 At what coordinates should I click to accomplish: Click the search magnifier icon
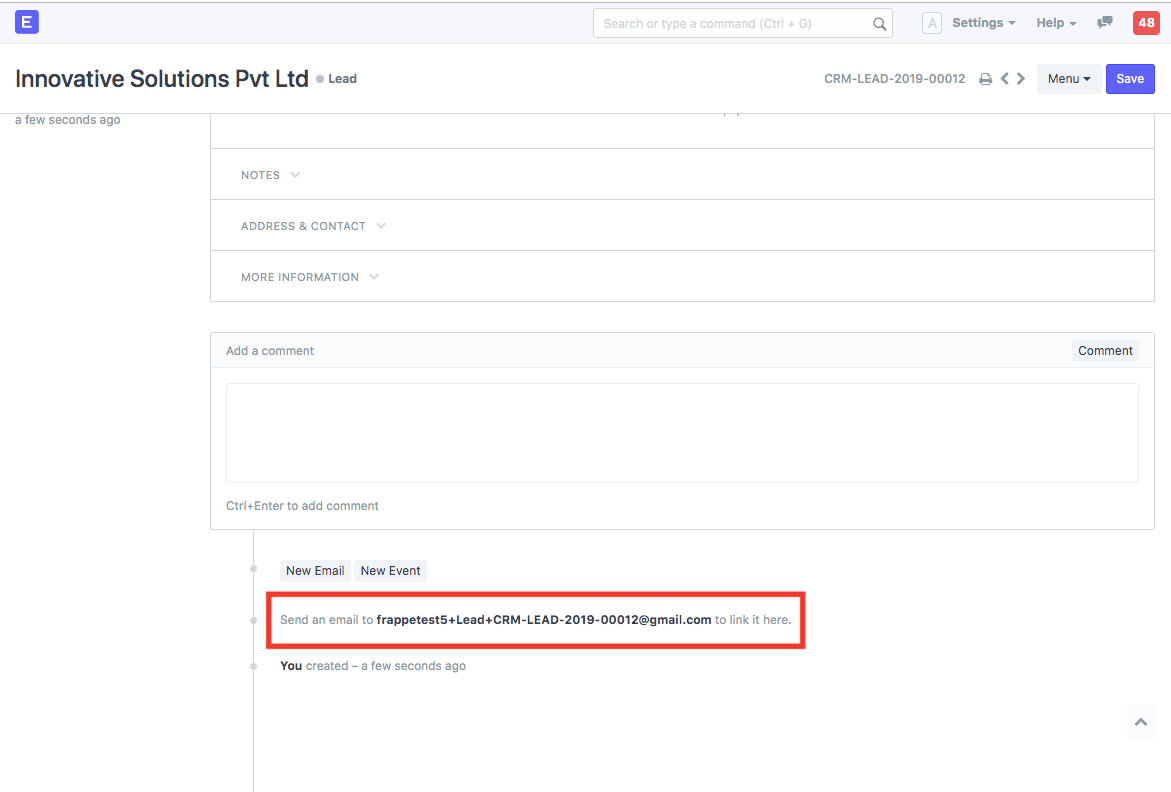tap(880, 24)
